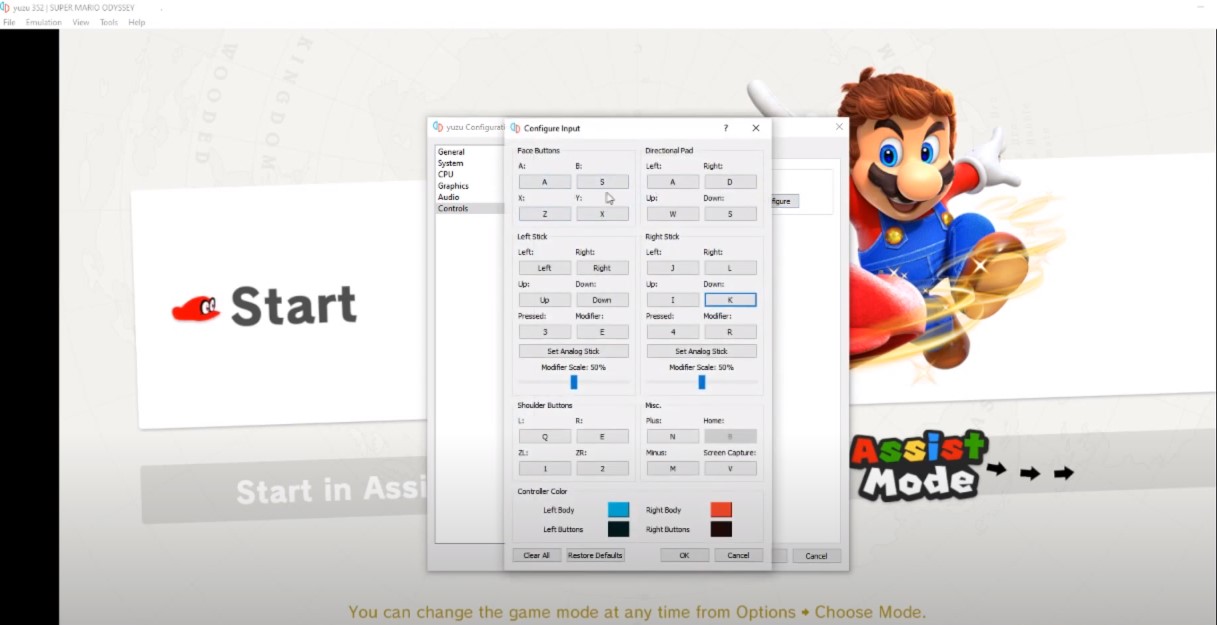
Task: Click the yuzu Configuration title icon
Action: tap(438, 127)
